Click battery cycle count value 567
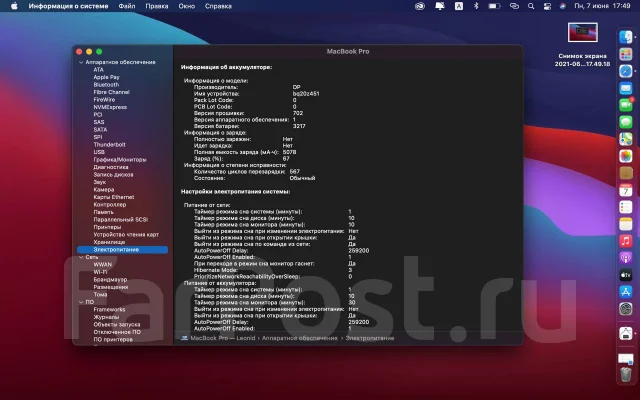The image size is (640, 400). (294, 172)
